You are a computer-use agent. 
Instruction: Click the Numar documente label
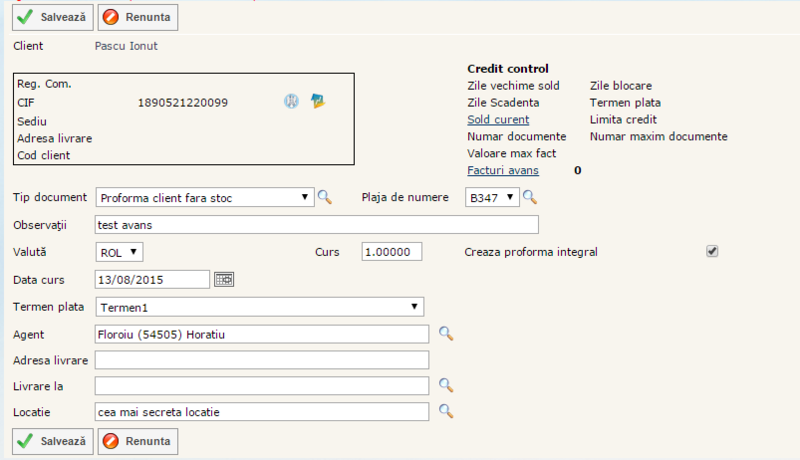coord(516,137)
